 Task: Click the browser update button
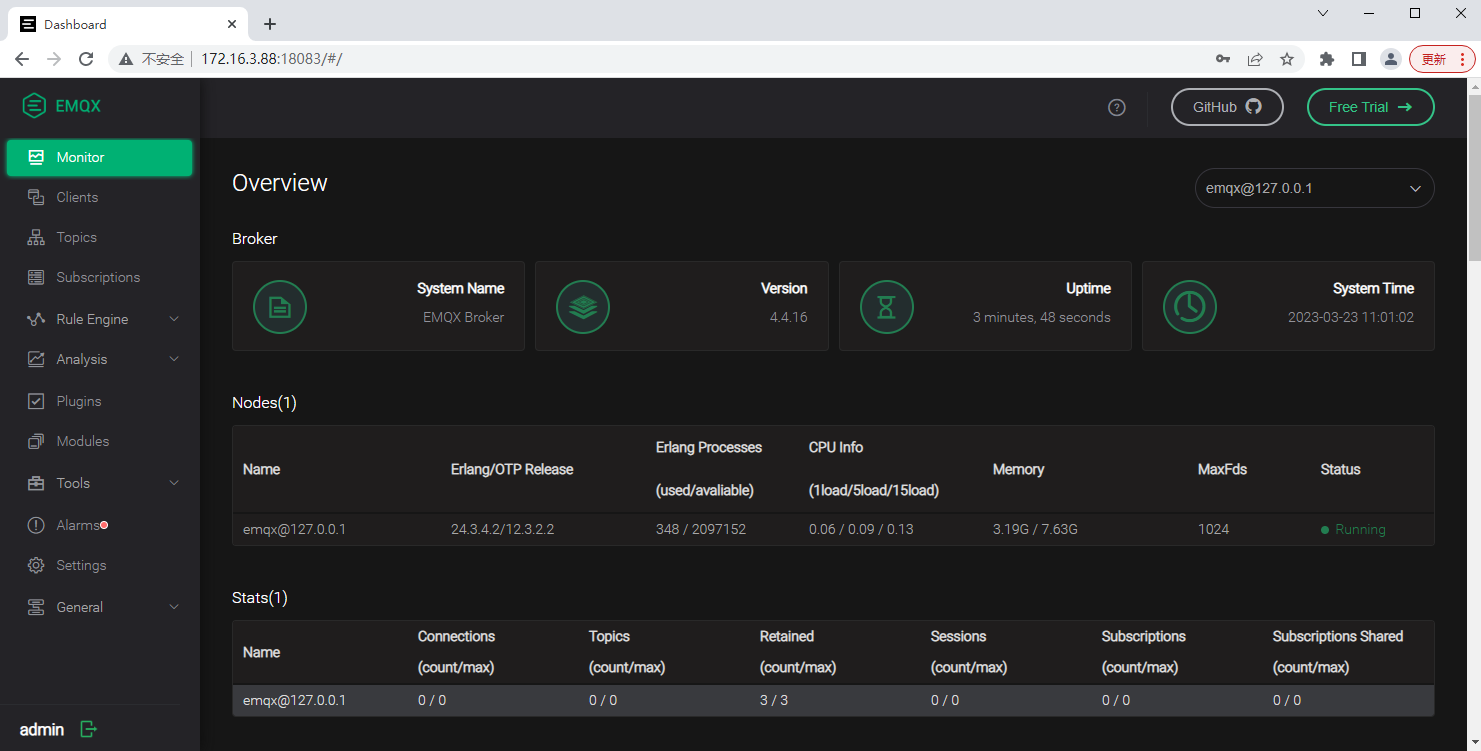pos(1442,59)
